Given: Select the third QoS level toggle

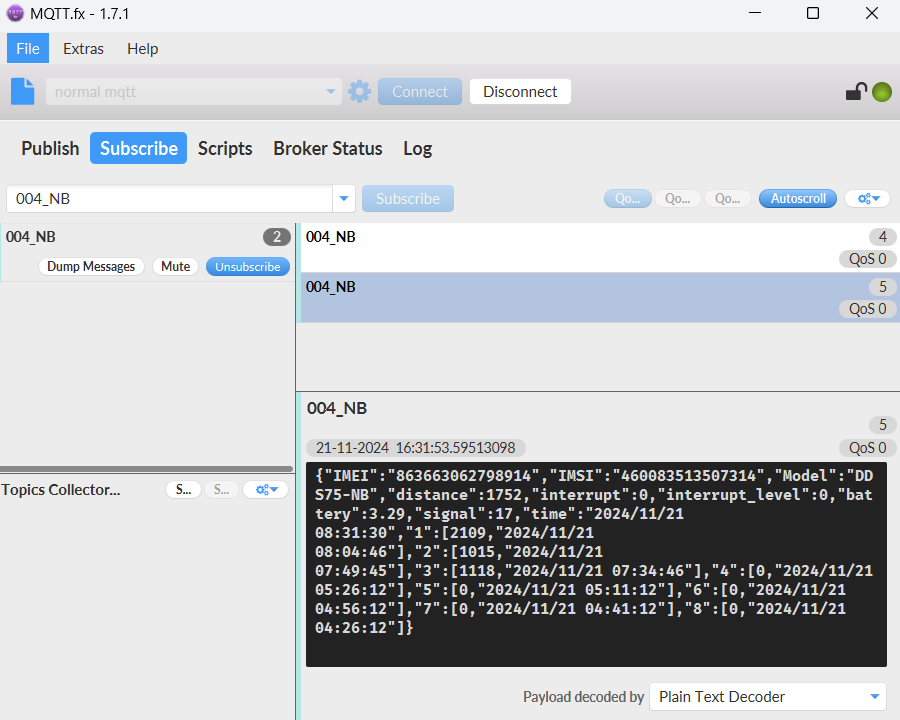Looking at the screenshot, I should pyautogui.click(x=728, y=199).
